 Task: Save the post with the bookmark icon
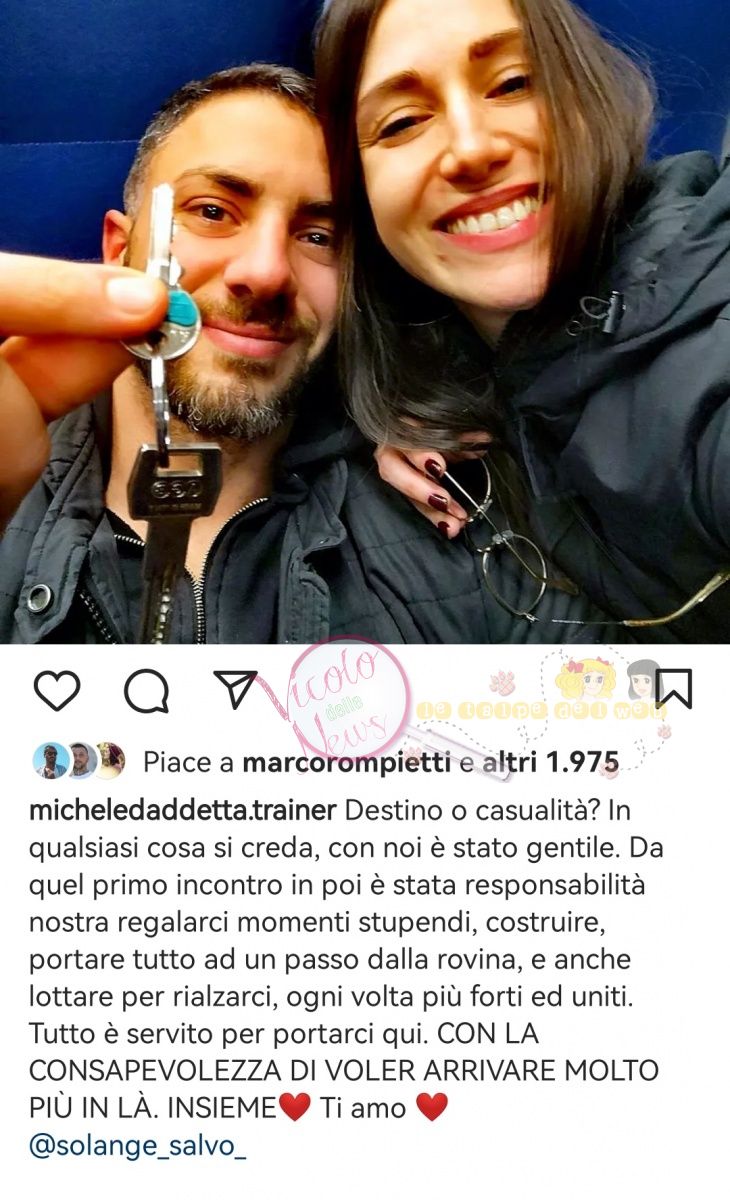pyautogui.click(x=675, y=689)
